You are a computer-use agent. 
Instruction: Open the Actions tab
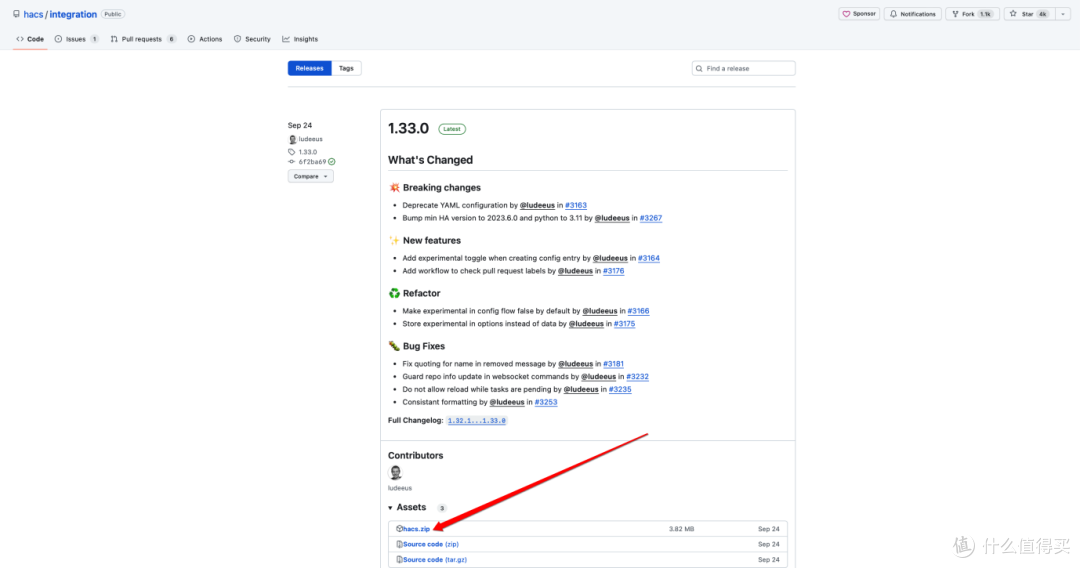205,39
